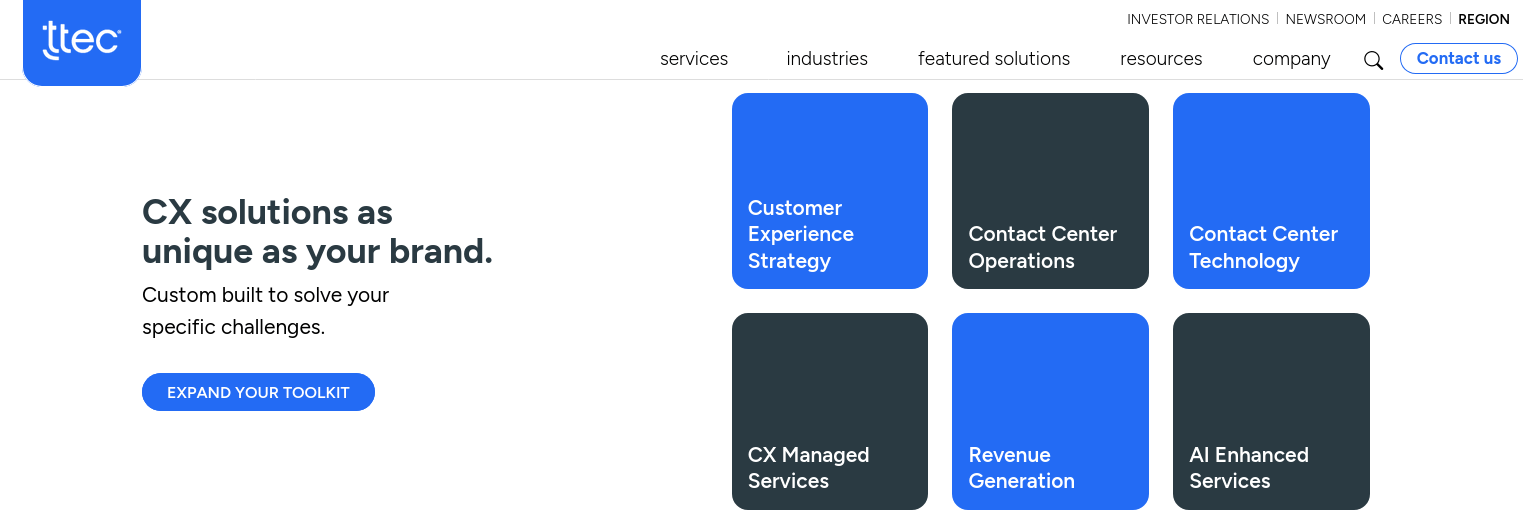Viewport: 1523px width, 516px height.
Task: Visit the Careers link
Action: (x=1411, y=19)
